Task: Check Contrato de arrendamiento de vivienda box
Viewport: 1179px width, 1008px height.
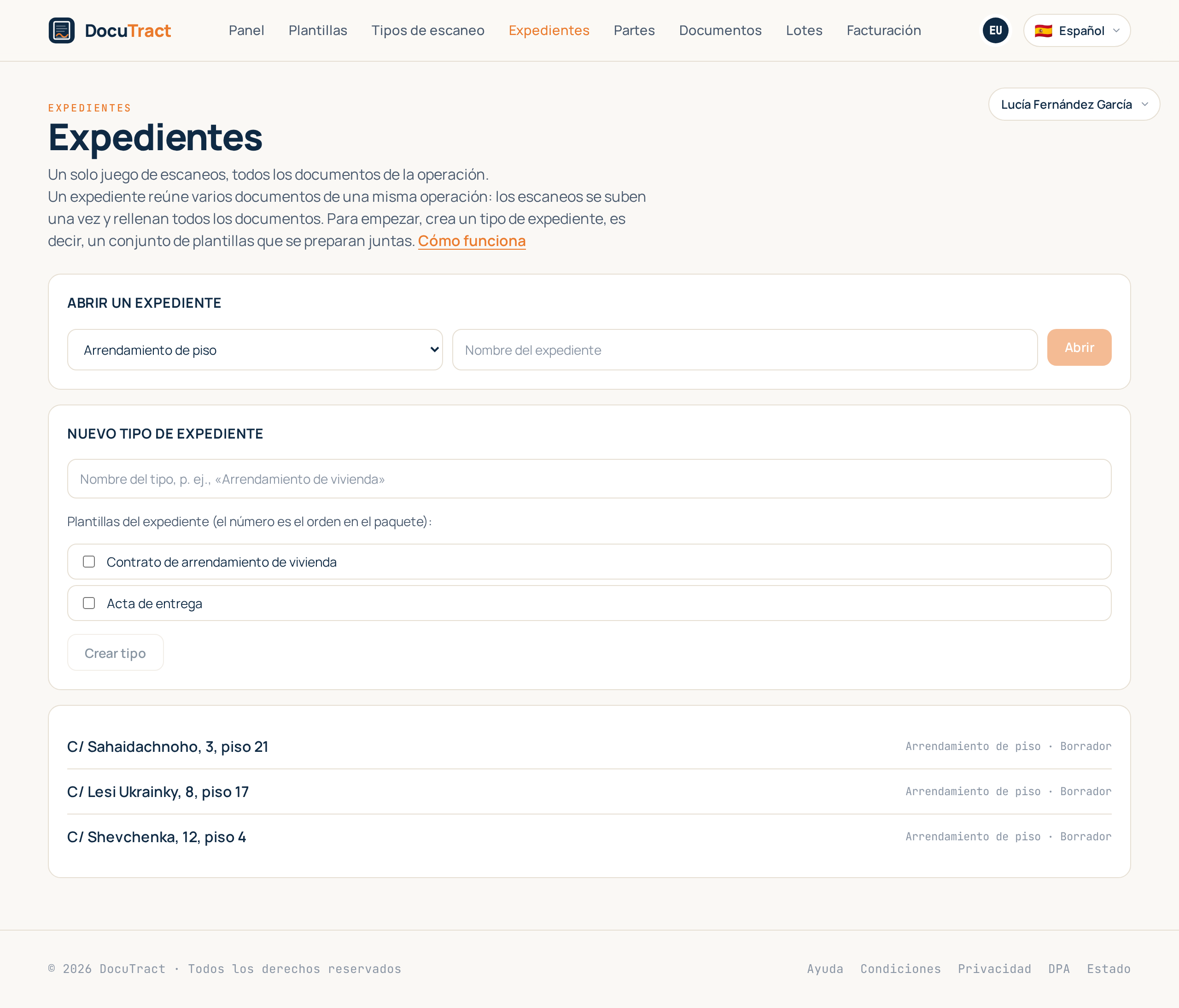Action: click(x=89, y=562)
